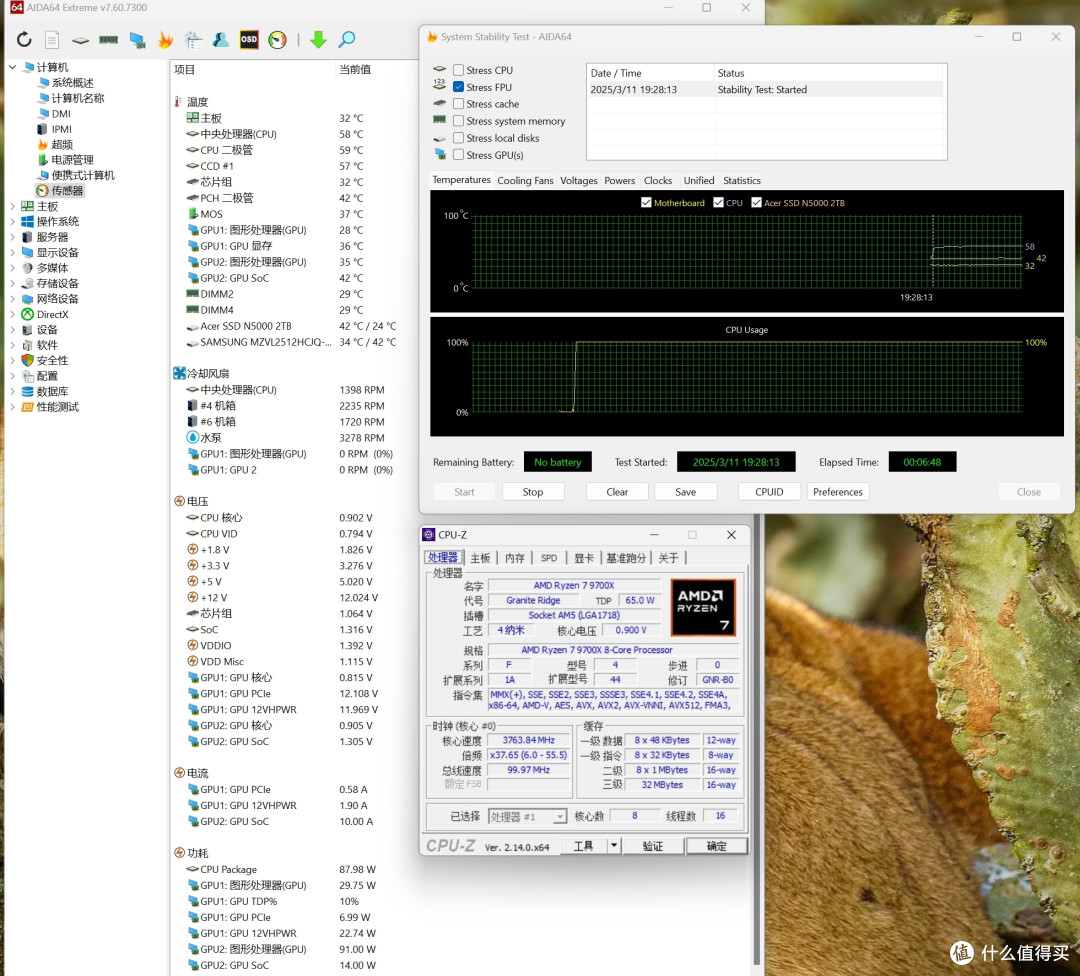Enable the Stress cache checkbox
Image resolution: width=1080 pixels, height=976 pixels.
[x=458, y=103]
